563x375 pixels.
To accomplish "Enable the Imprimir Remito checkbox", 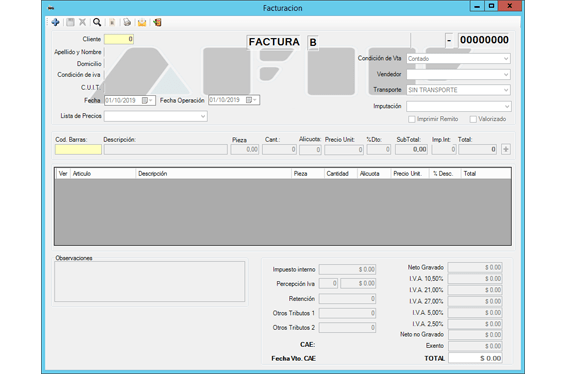I will point(412,119).
